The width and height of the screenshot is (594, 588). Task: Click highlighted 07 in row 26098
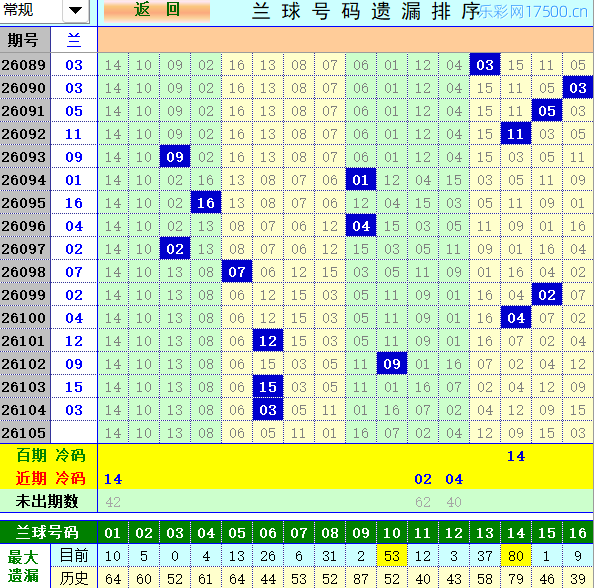237,272
